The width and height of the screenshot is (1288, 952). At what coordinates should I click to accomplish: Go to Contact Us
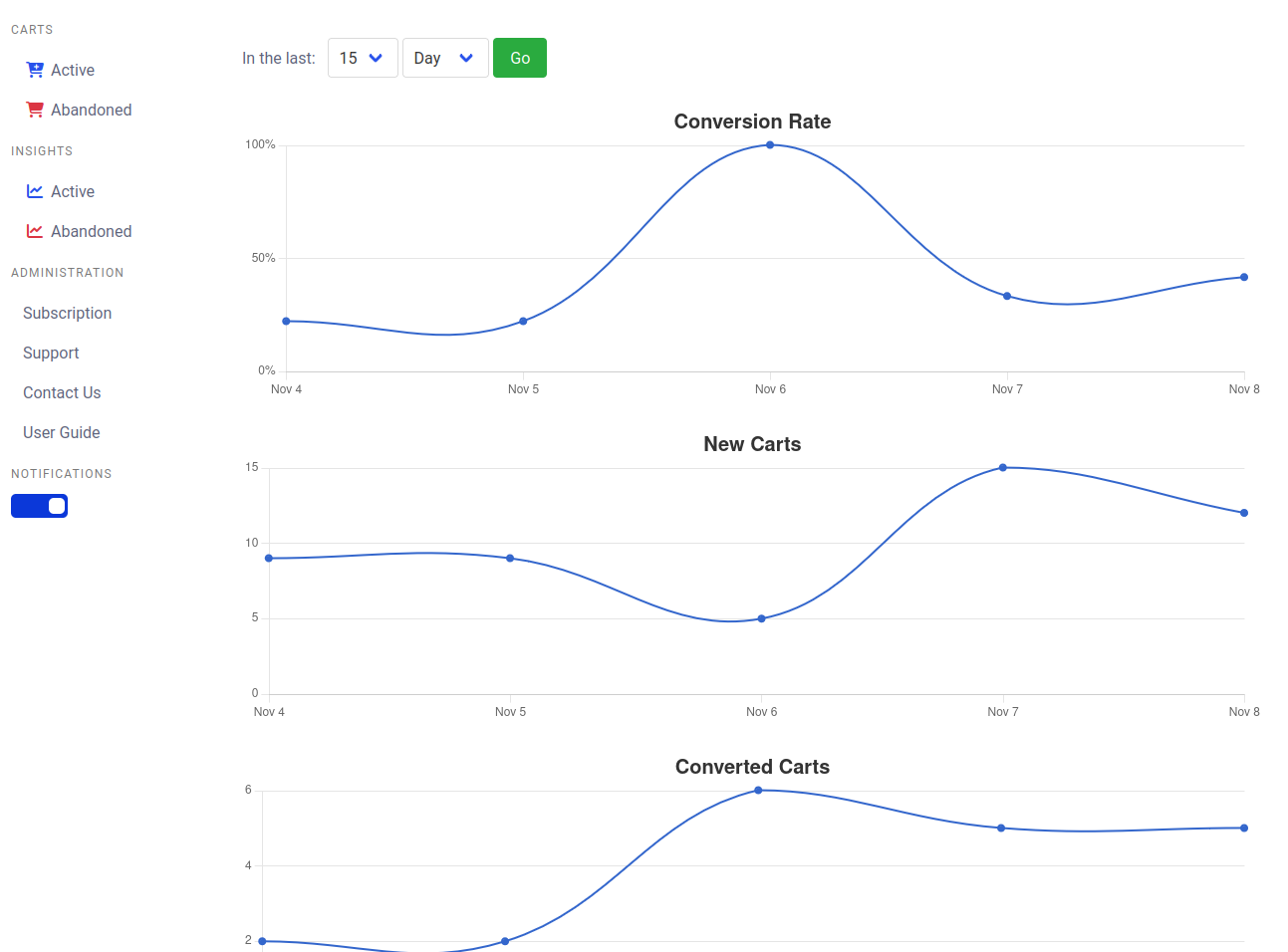pos(62,392)
